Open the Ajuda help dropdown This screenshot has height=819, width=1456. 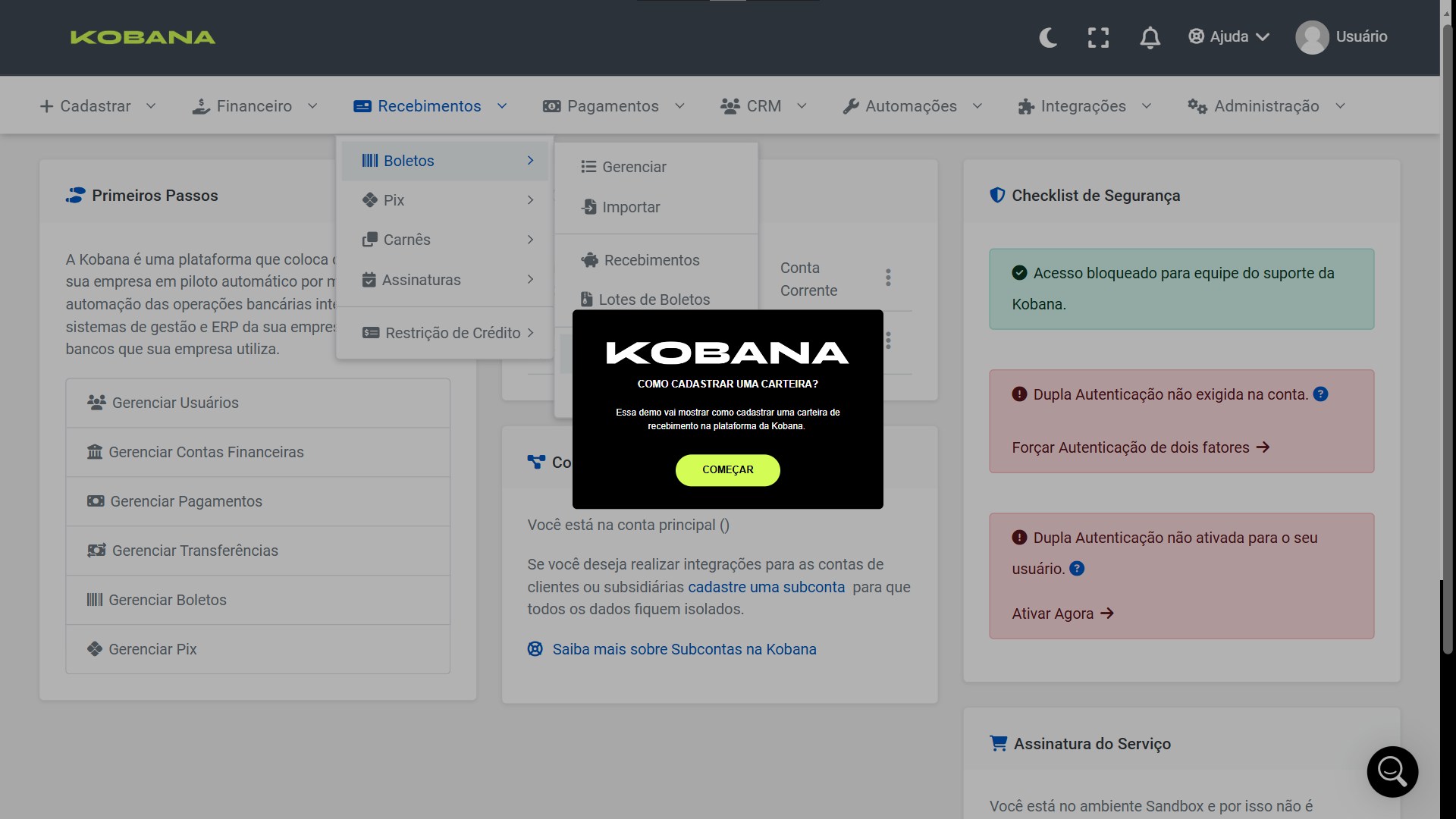click(1228, 36)
